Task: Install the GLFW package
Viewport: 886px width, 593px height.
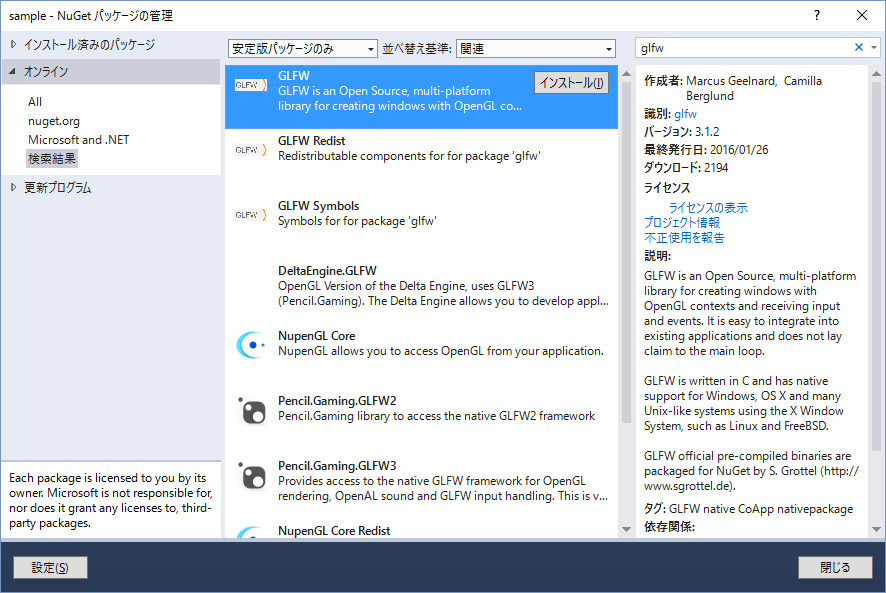Action: (571, 83)
